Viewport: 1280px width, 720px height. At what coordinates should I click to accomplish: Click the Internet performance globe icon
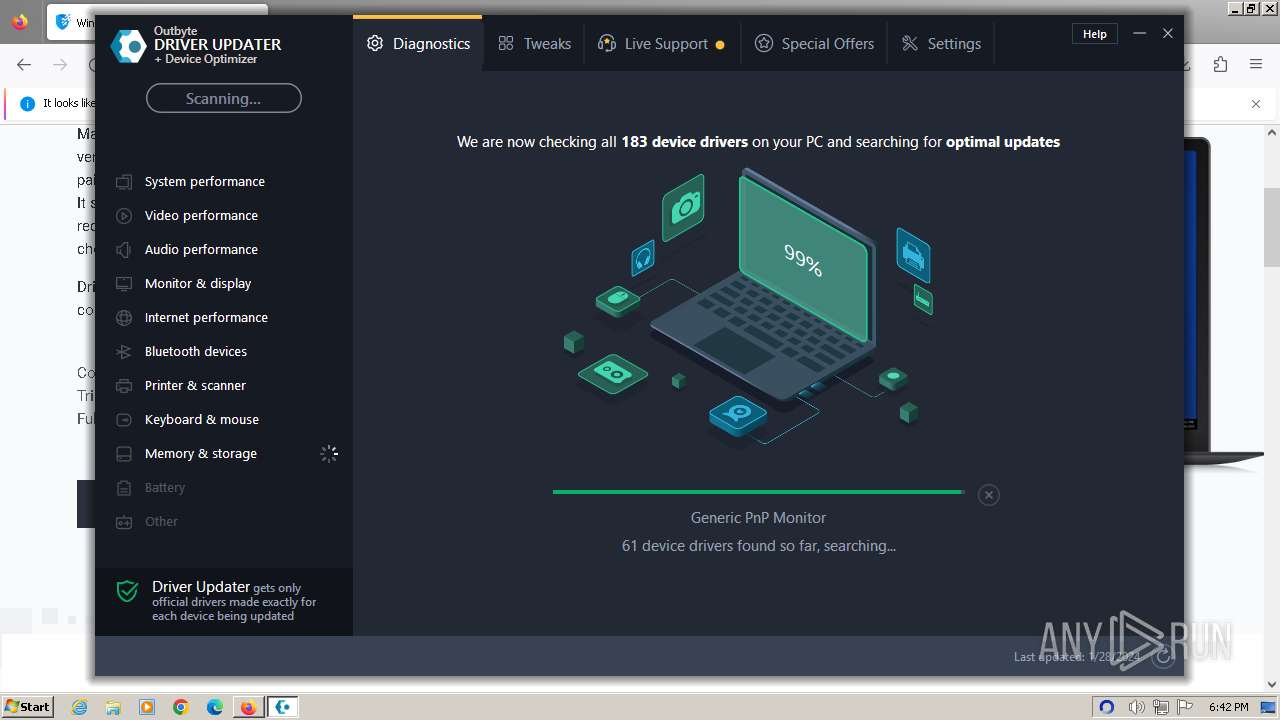pos(124,318)
